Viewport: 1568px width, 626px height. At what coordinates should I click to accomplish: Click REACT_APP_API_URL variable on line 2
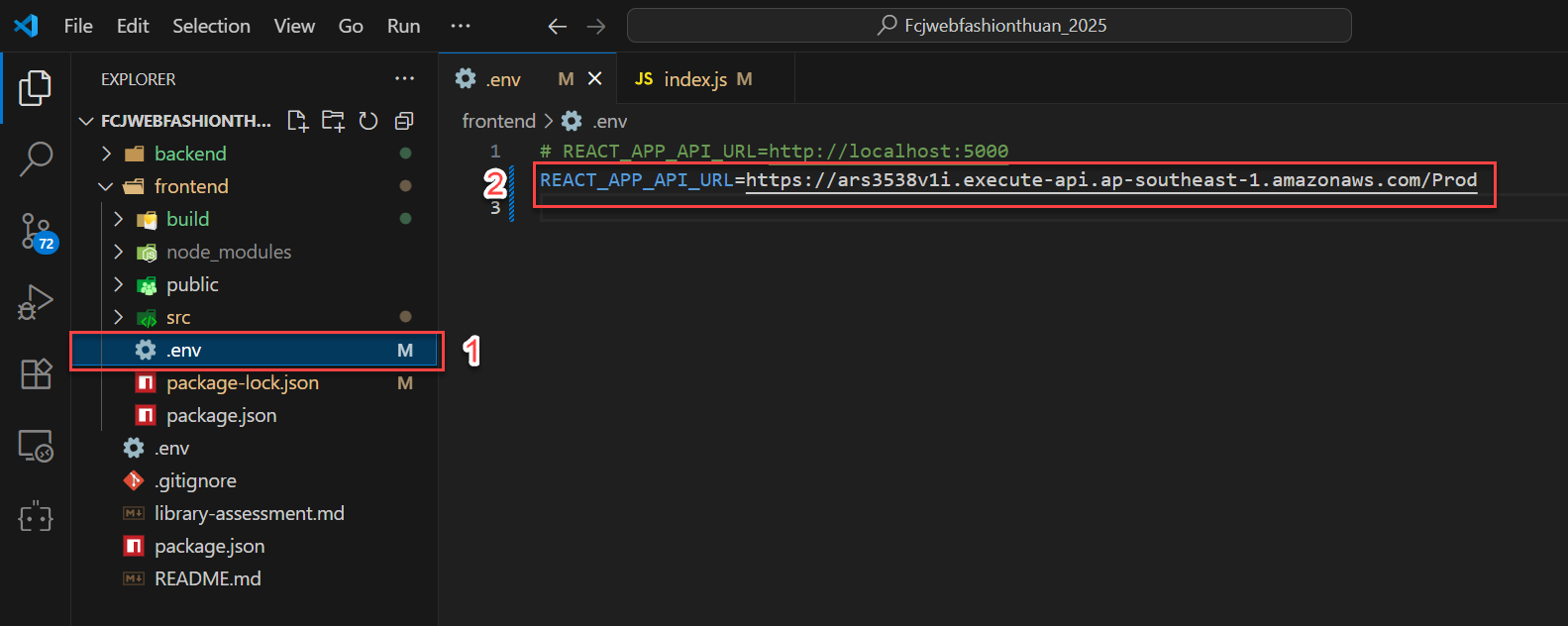pos(637,180)
